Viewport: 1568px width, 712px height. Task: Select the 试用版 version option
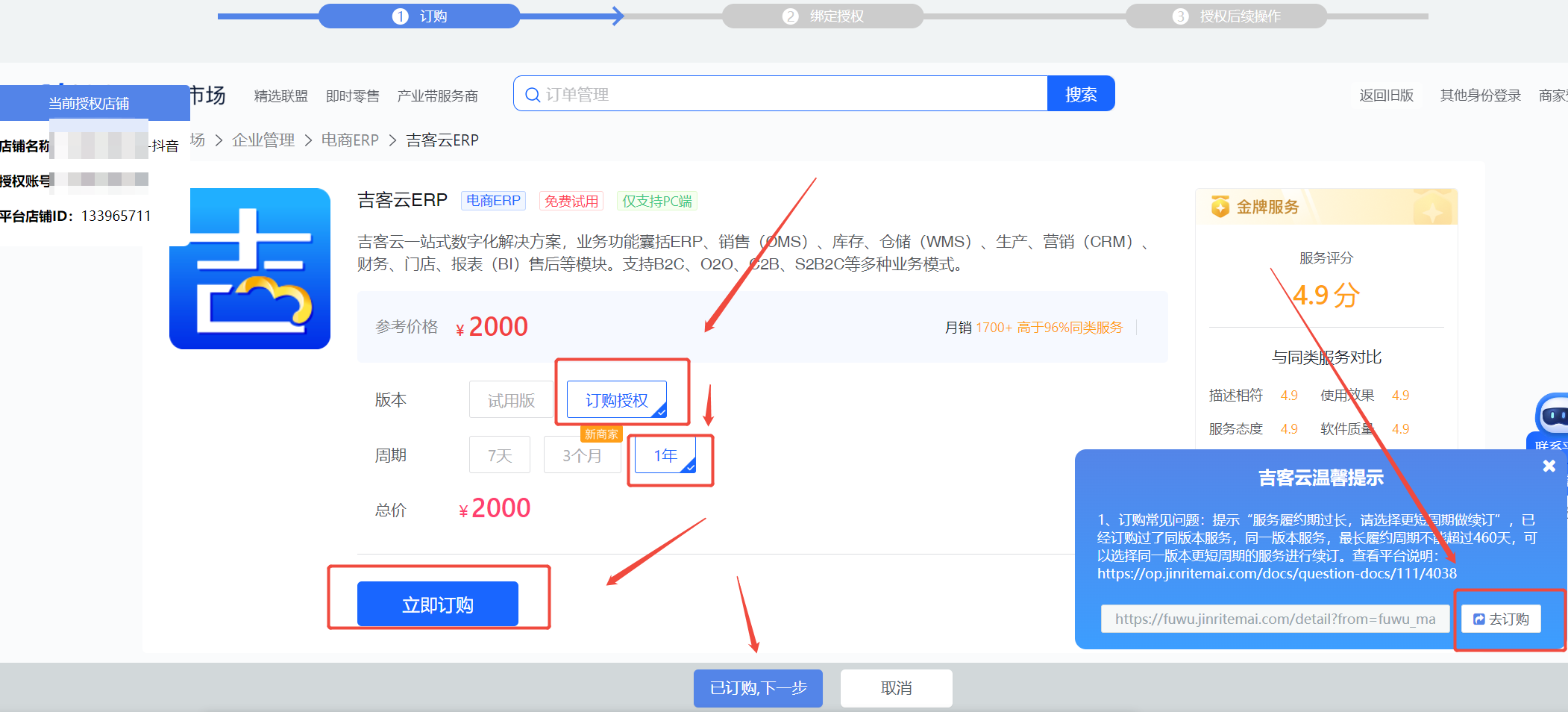point(511,400)
